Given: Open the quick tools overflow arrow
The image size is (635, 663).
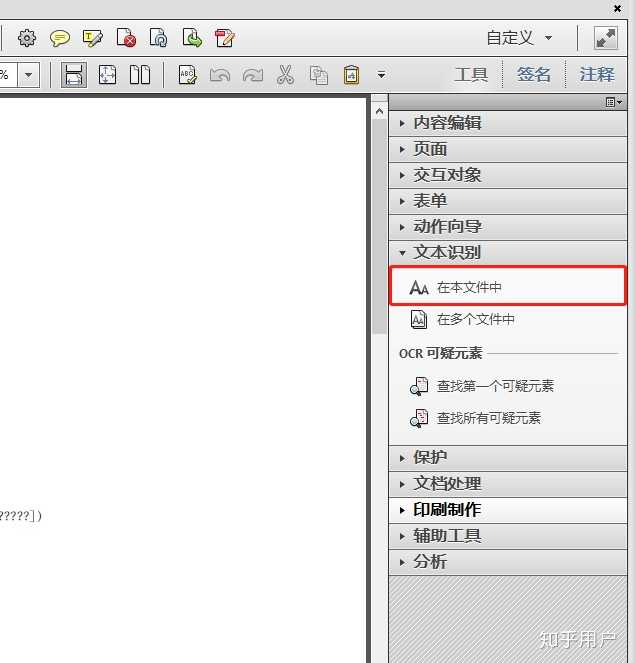Looking at the screenshot, I should click(x=381, y=75).
